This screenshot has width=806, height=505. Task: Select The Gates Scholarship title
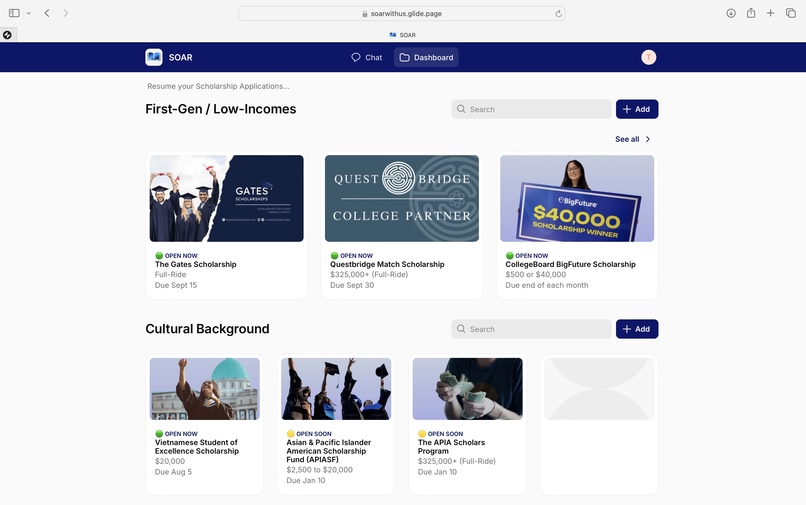(x=196, y=264)
